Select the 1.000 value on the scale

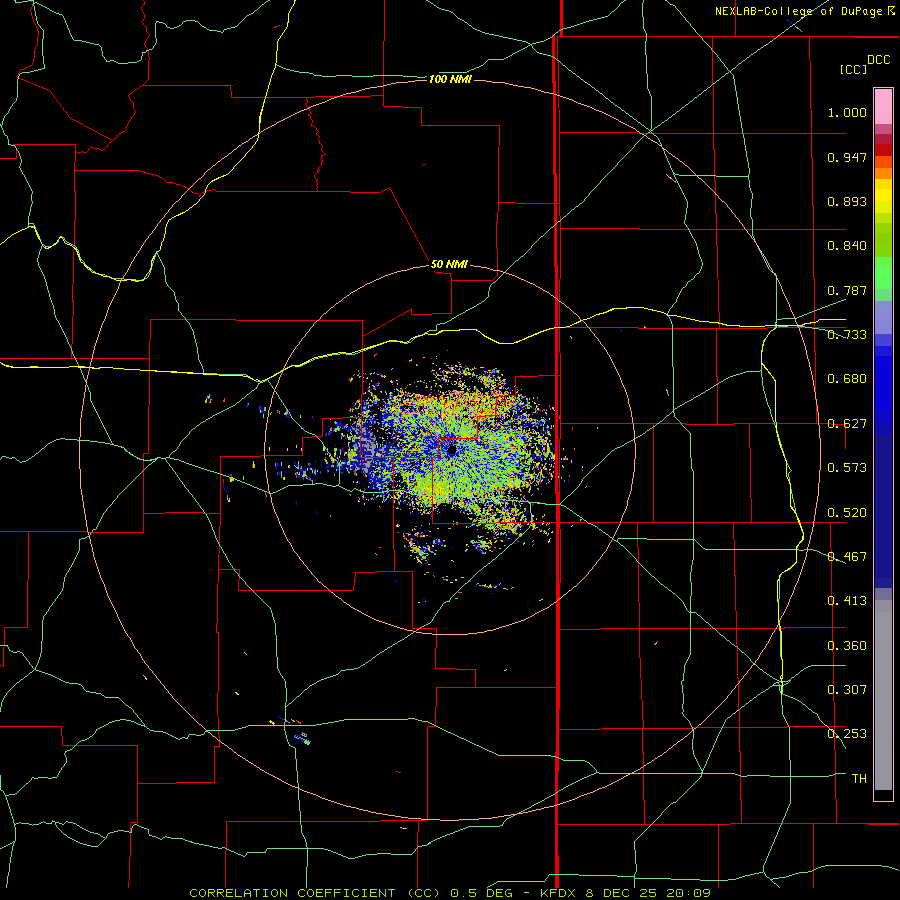point(847,112)
